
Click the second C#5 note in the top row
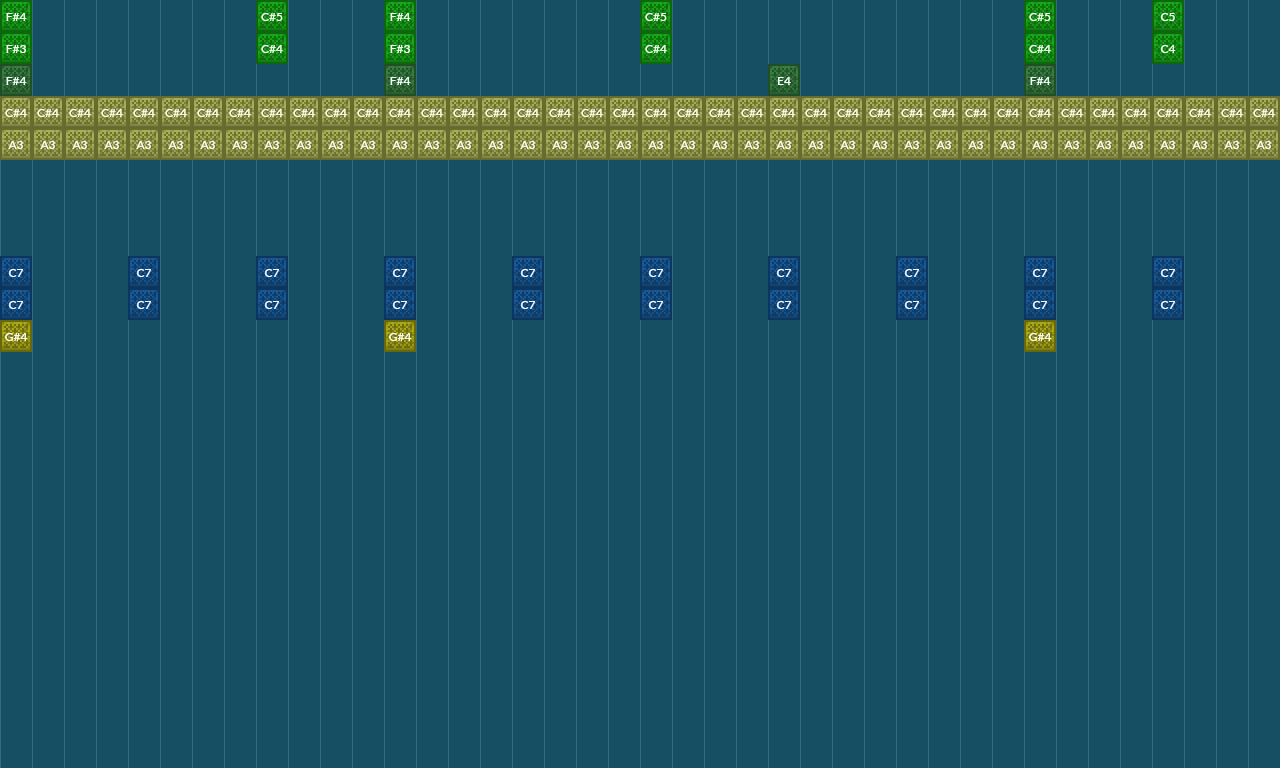(x=655, y=17)
